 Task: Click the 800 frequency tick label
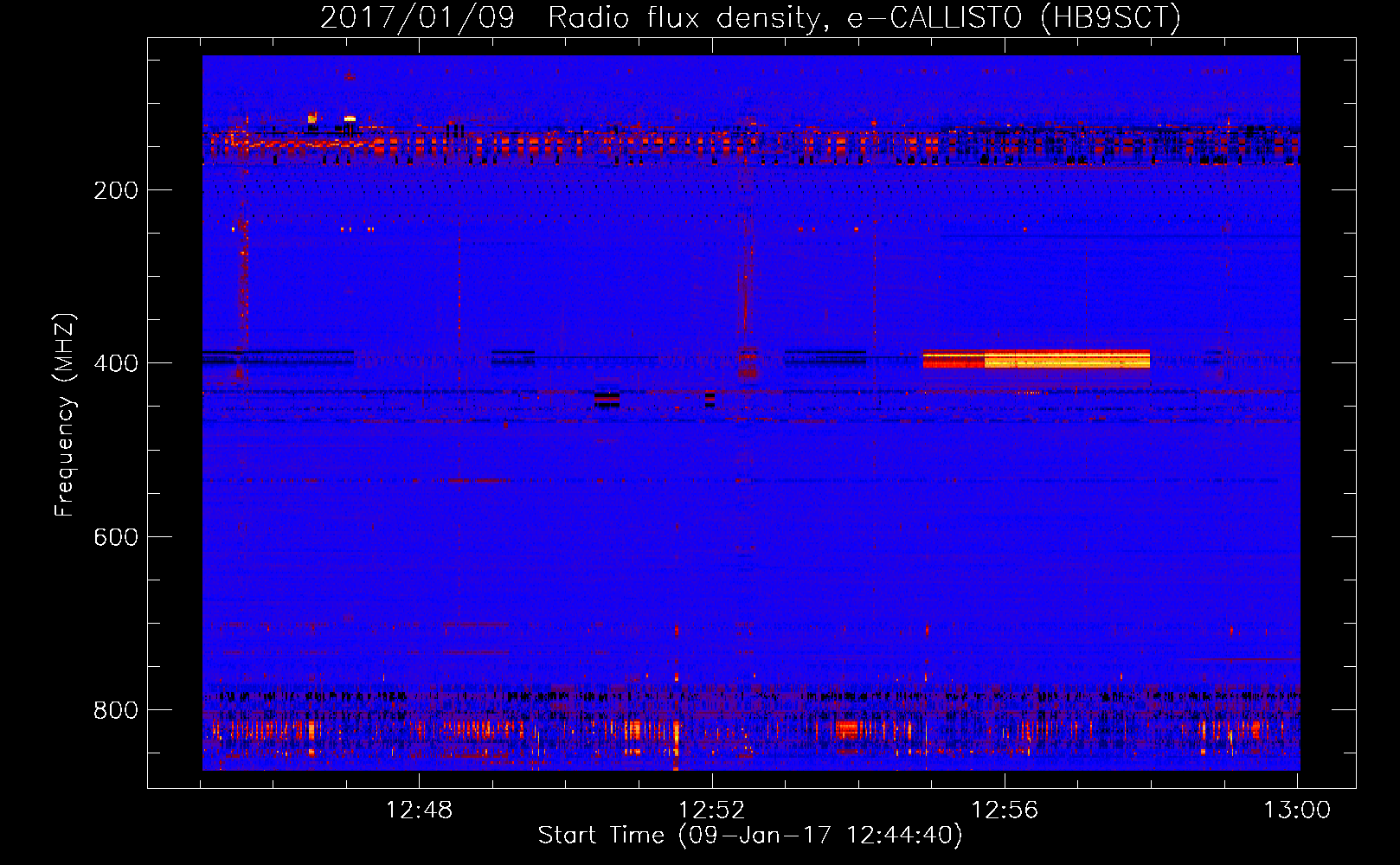pos(116,710)
